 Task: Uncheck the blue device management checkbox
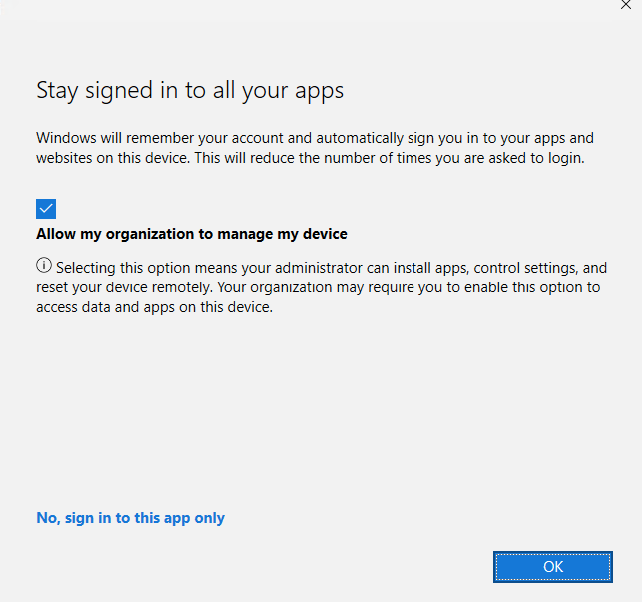[46, 208]
